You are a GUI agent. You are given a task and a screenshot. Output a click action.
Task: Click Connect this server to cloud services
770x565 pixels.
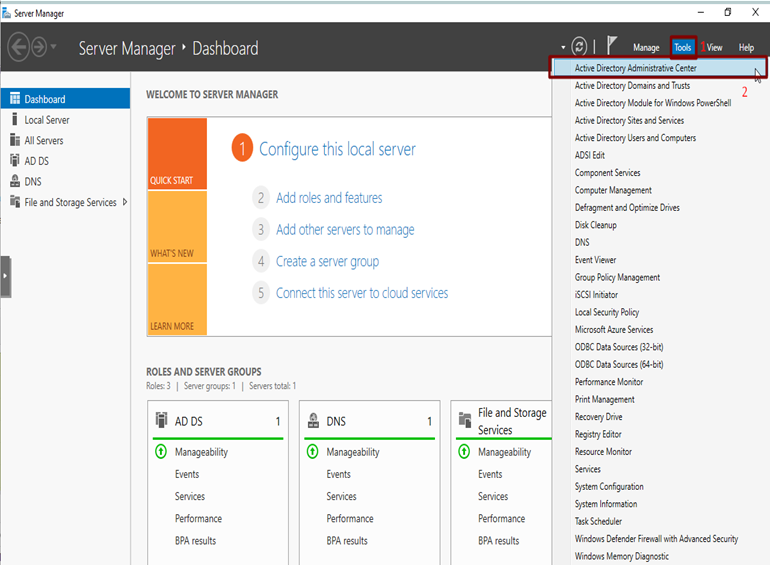(x=362, y=293)
